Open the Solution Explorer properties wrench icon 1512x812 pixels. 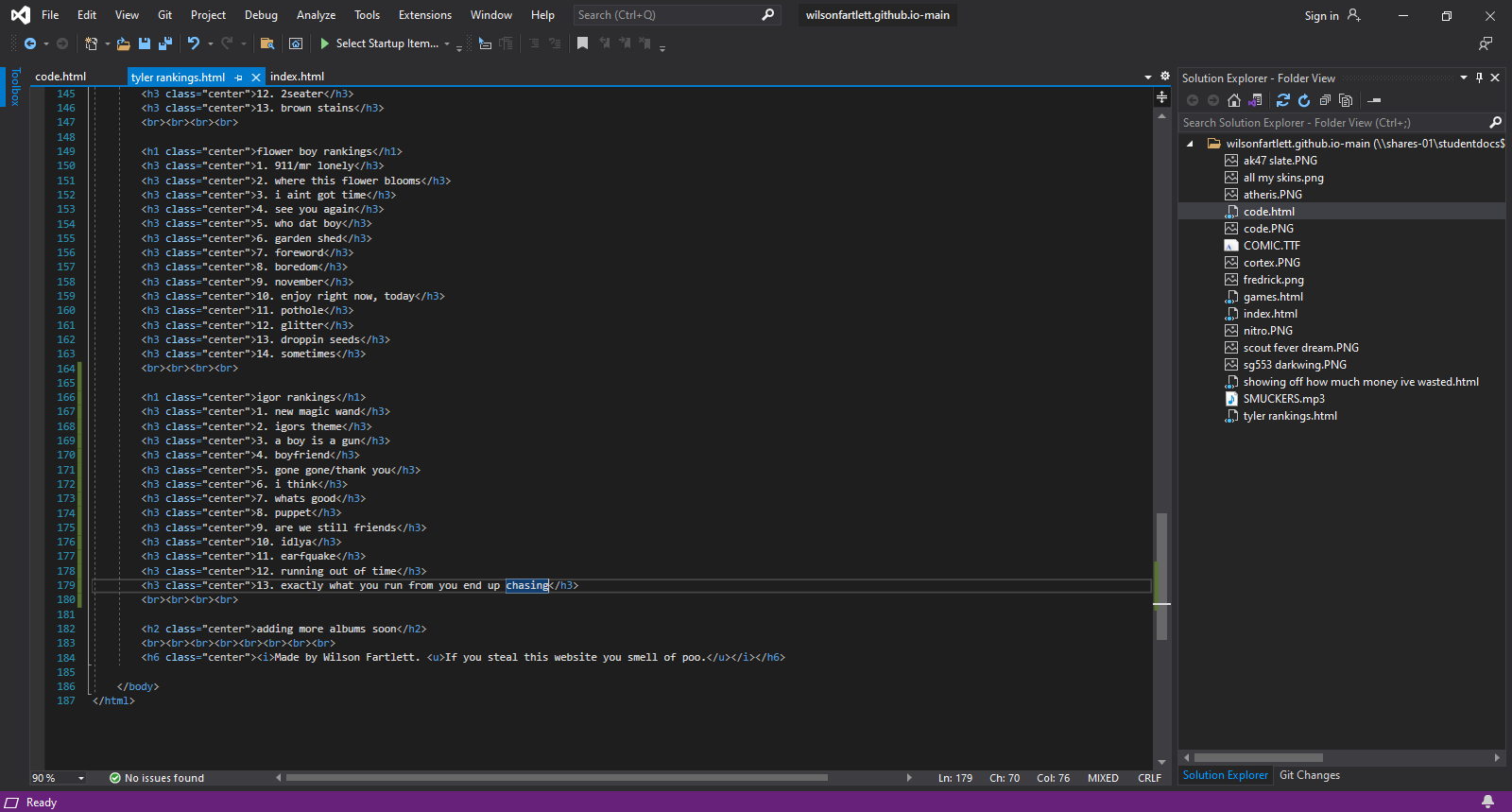(x=1375, y=100)
